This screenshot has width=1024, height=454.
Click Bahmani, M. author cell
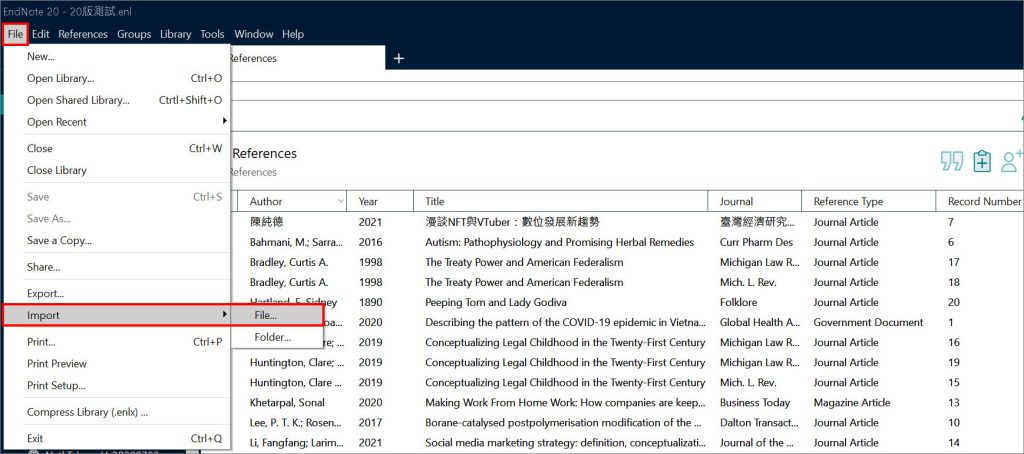(x=296, y=242)
